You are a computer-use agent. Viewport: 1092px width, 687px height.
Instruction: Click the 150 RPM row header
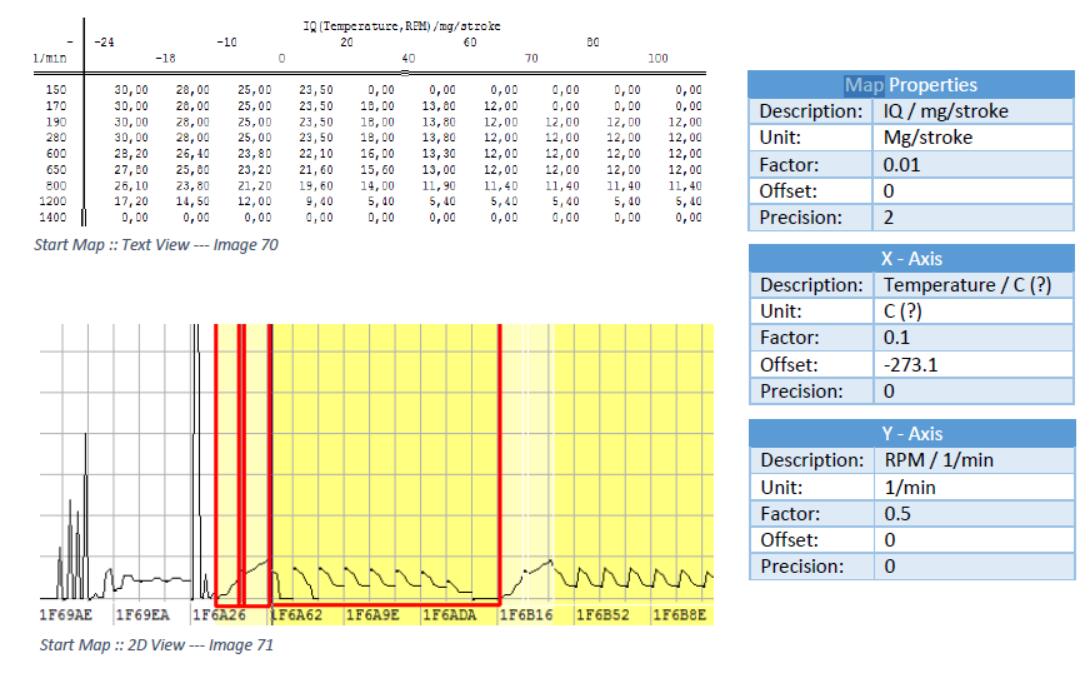(x=56, y=90)
